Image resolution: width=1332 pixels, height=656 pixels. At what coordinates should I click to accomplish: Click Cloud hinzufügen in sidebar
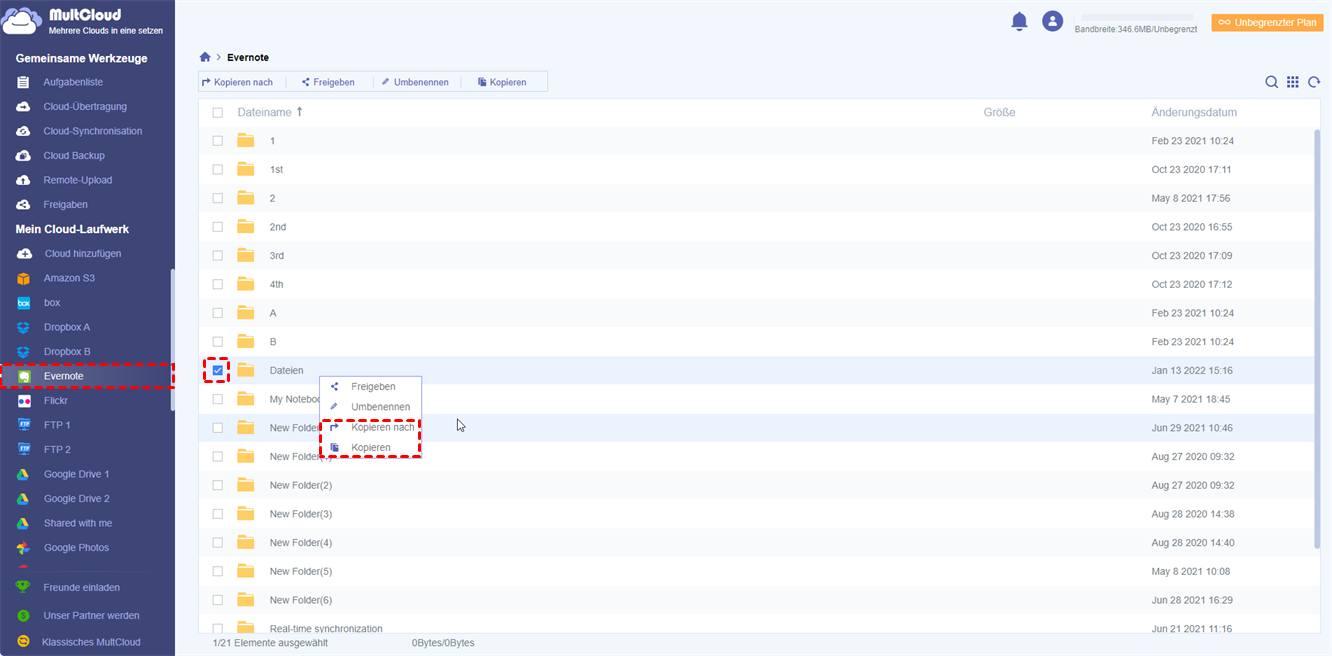83,253
